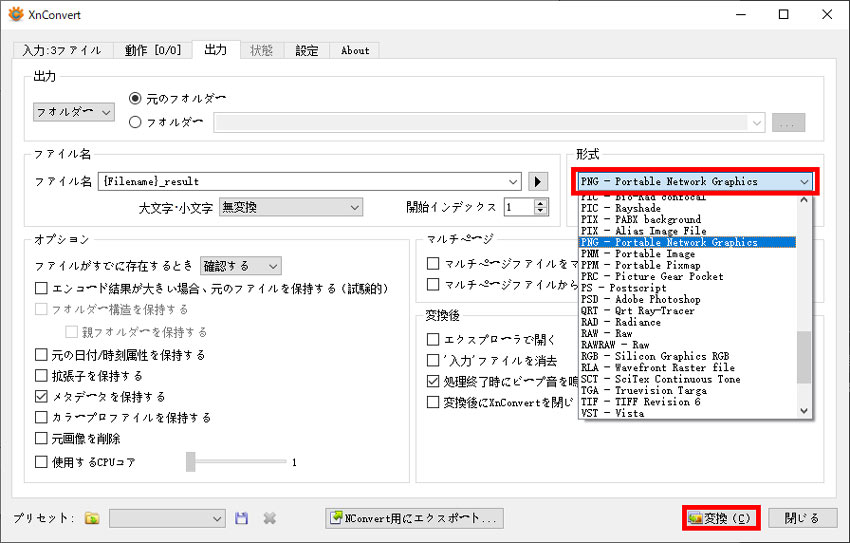
Task: Select RAWRAW - Raw format
Action: click(687, 345)
